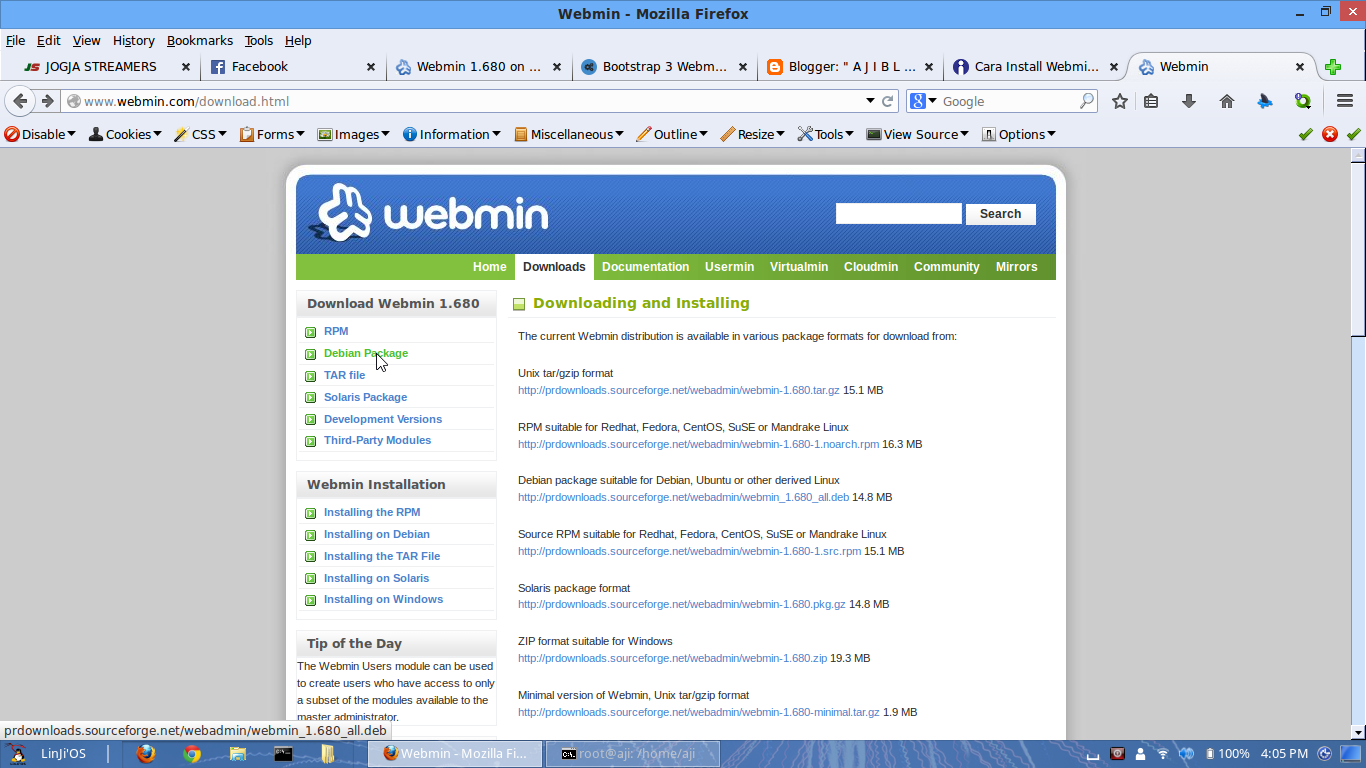Open the View Source dropdown
1366x768 pixels.
point(917,134)
